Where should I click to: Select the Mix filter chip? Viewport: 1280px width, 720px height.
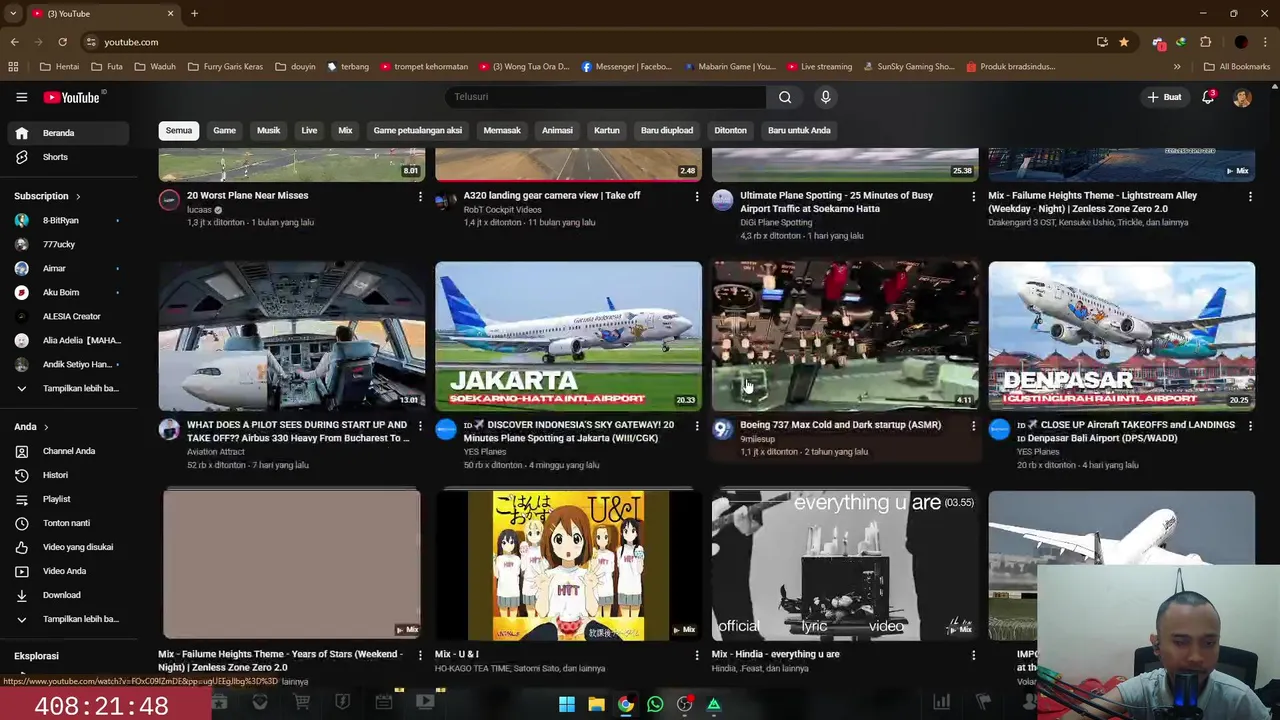tap(345, 130)
